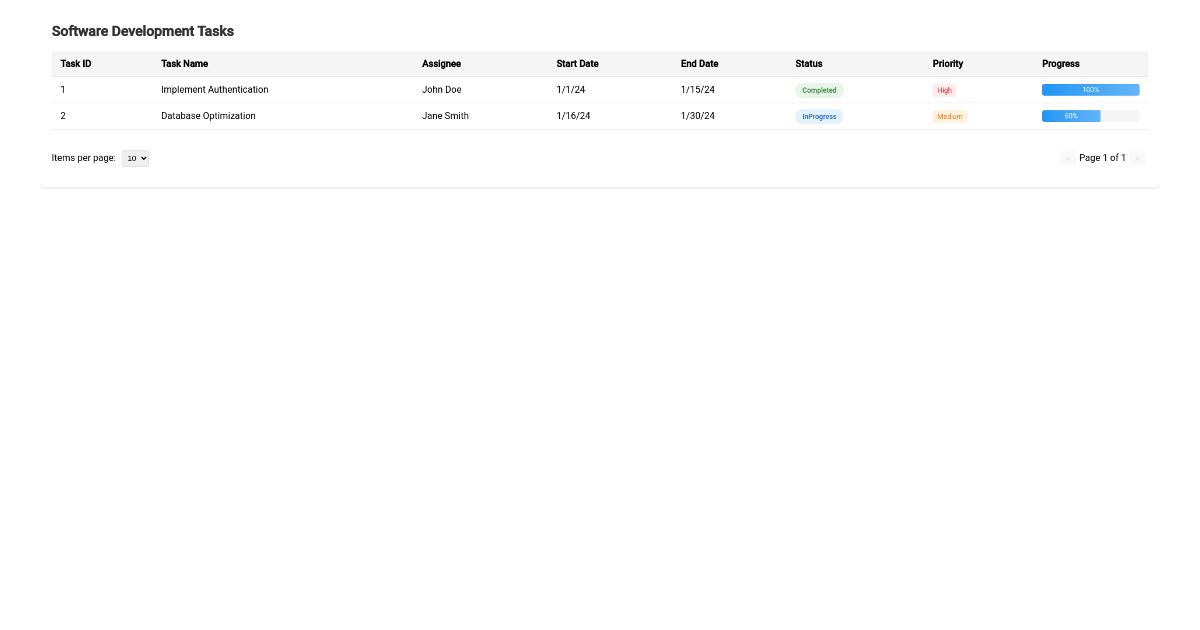
Task: Click the dropdown chevron next to 10
Action: [143, 158]
